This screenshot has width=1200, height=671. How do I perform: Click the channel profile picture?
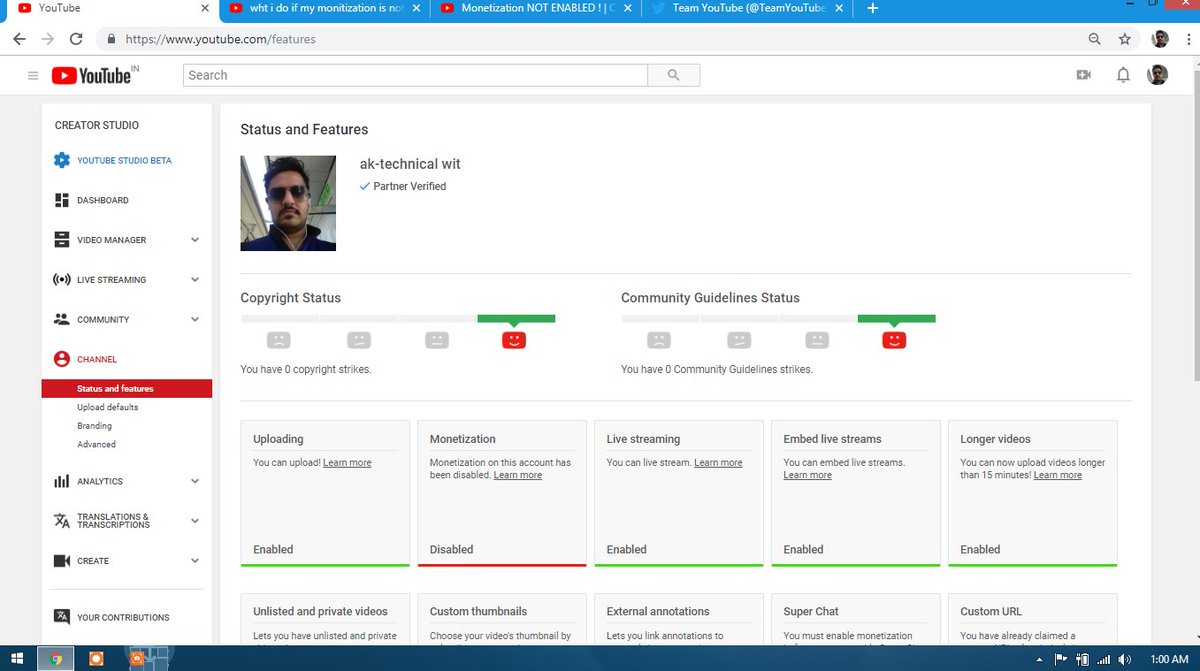click(288, 203)
